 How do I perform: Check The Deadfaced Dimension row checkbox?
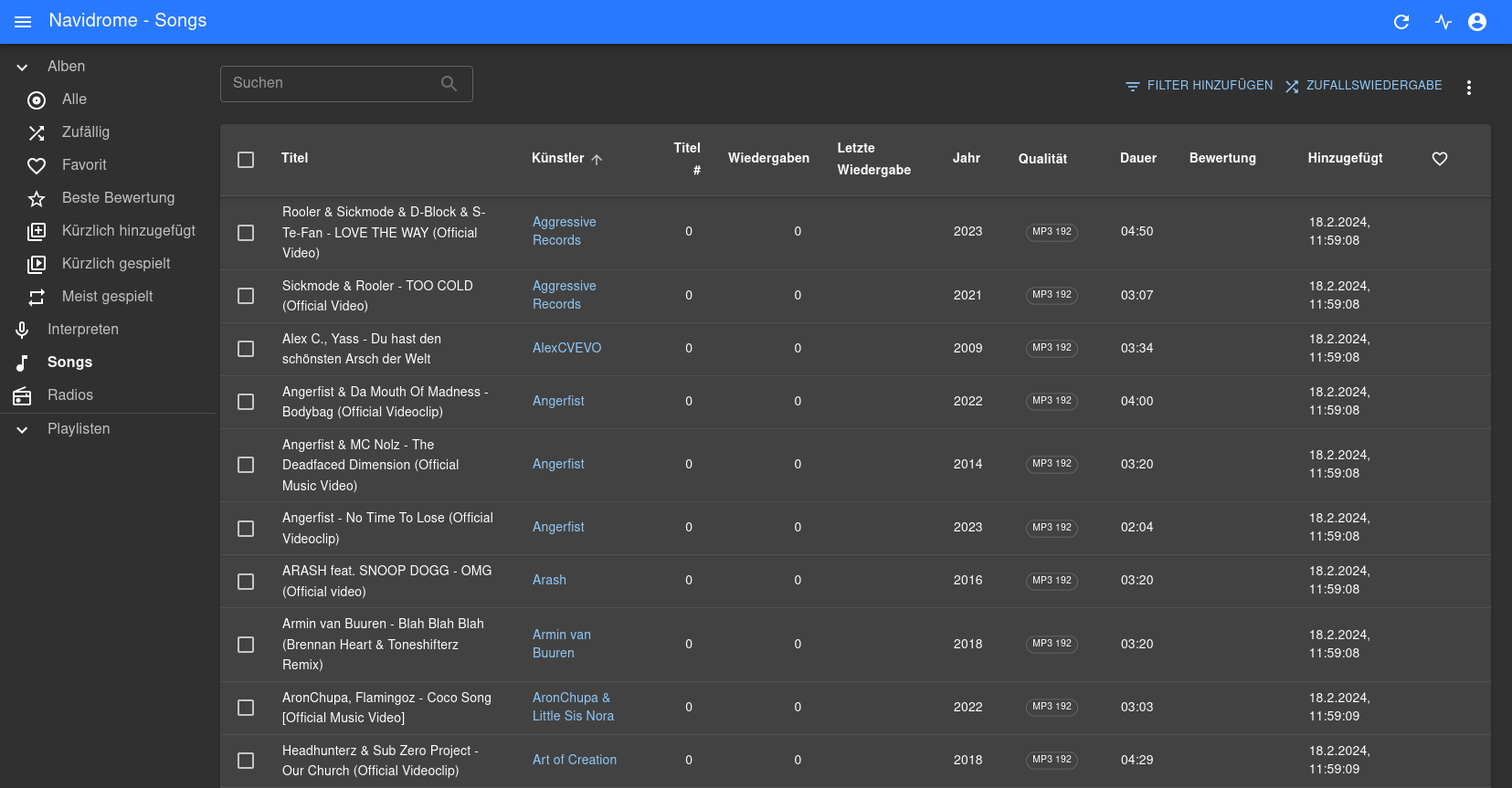click(246, 465)
